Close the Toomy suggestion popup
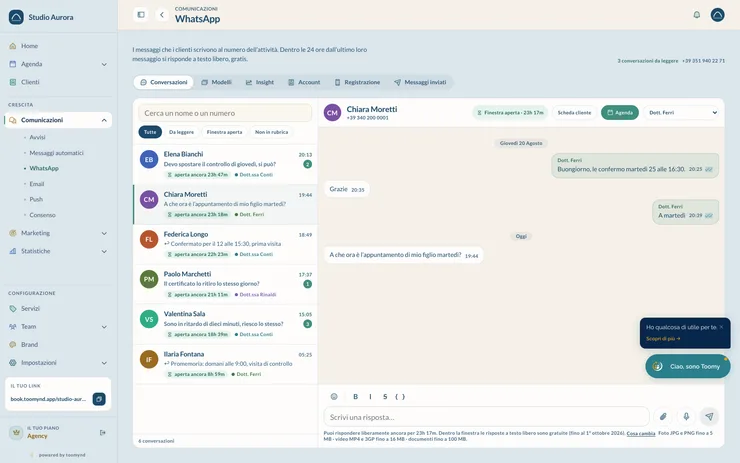 [721, 327]
